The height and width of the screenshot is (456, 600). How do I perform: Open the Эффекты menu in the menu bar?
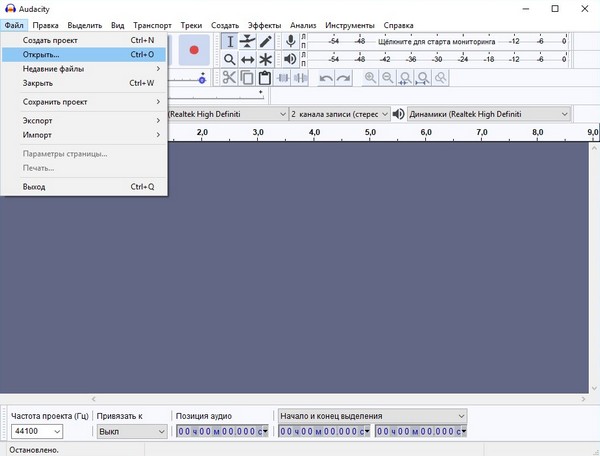pyautogui.click(x=264, y=24)
